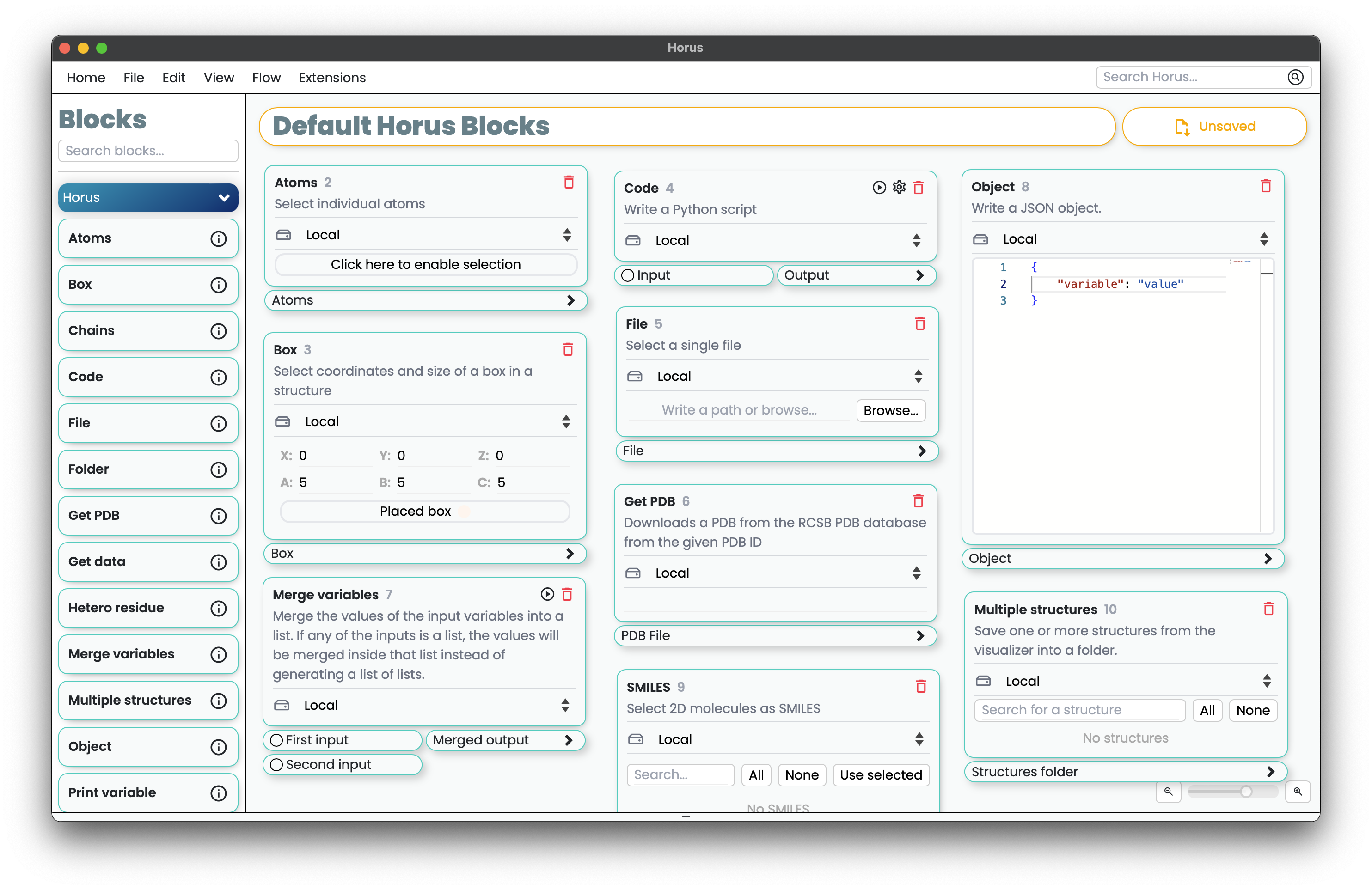Delete the File block with trash icon

click(x=920, y=323)
